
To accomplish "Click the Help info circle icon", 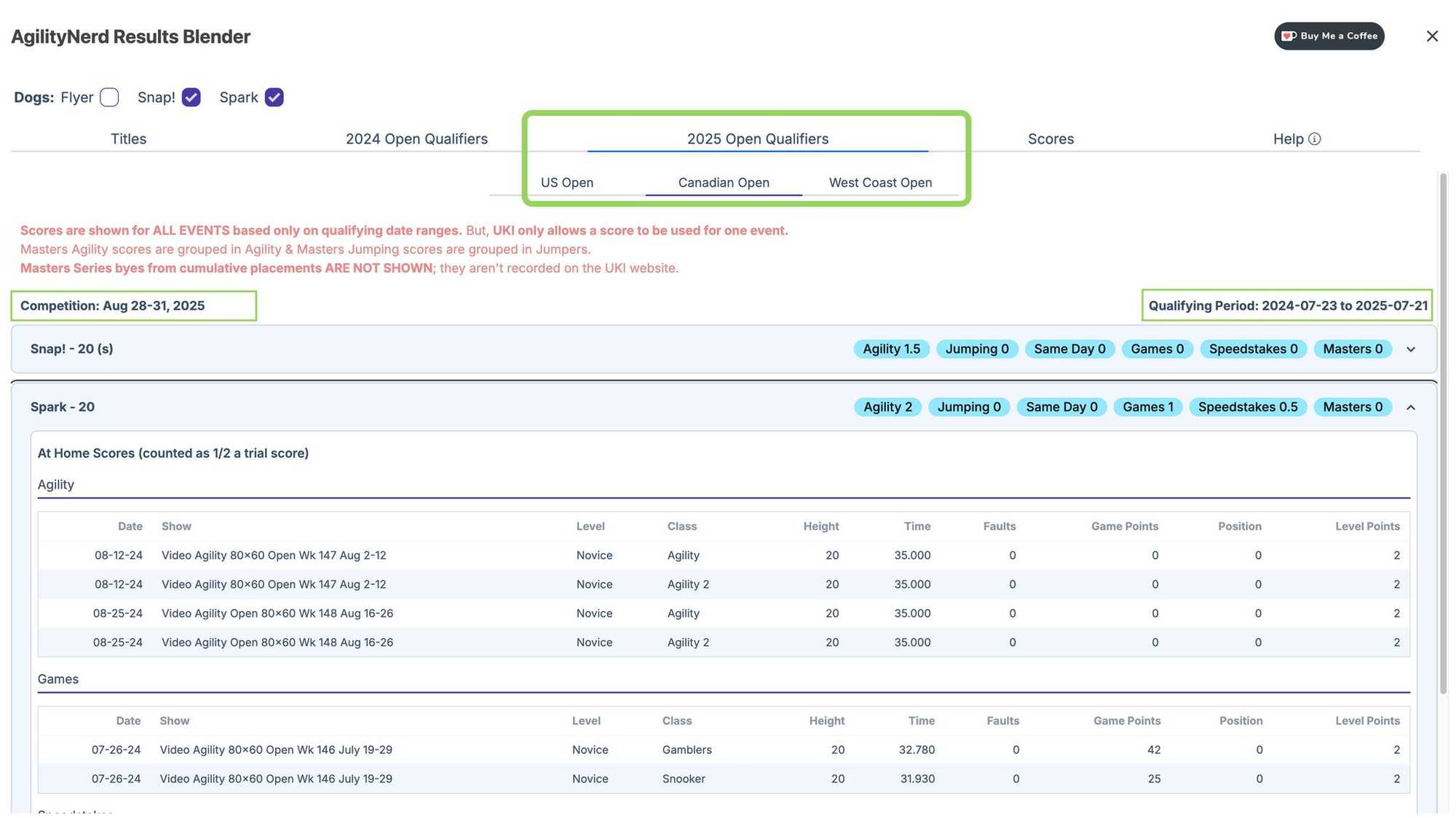I will (x=1314, y=139).
